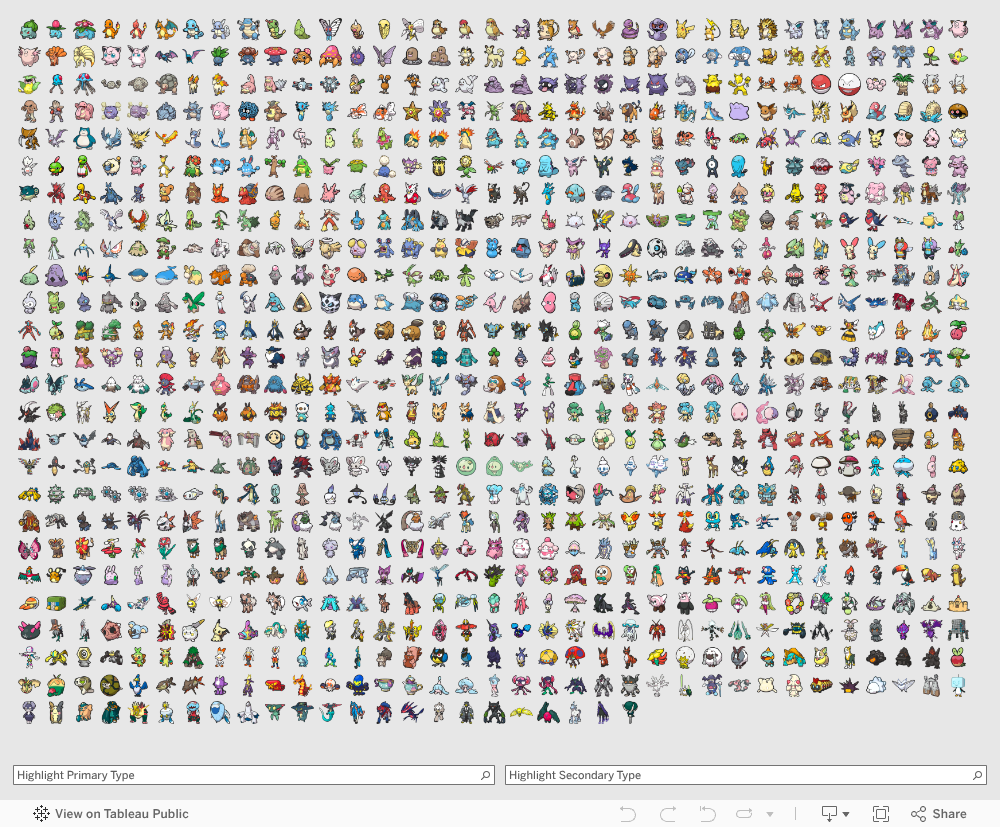Click the Share button
Screen dimensions: 1000x827
click(x=938, y=814)
